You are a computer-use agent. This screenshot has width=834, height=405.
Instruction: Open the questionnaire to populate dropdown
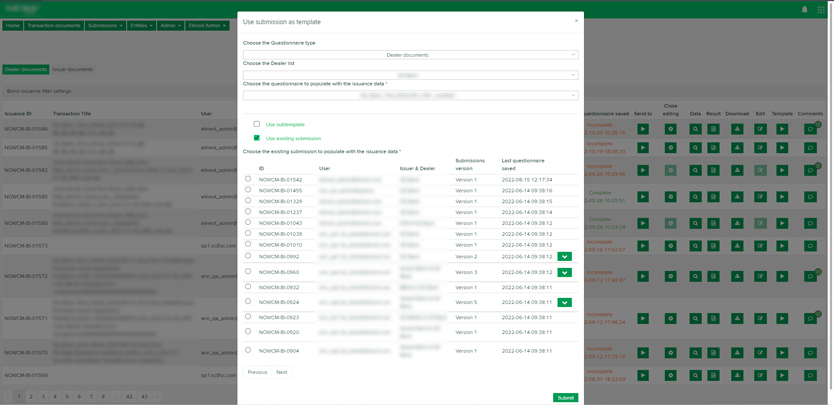tap(410, 96)
